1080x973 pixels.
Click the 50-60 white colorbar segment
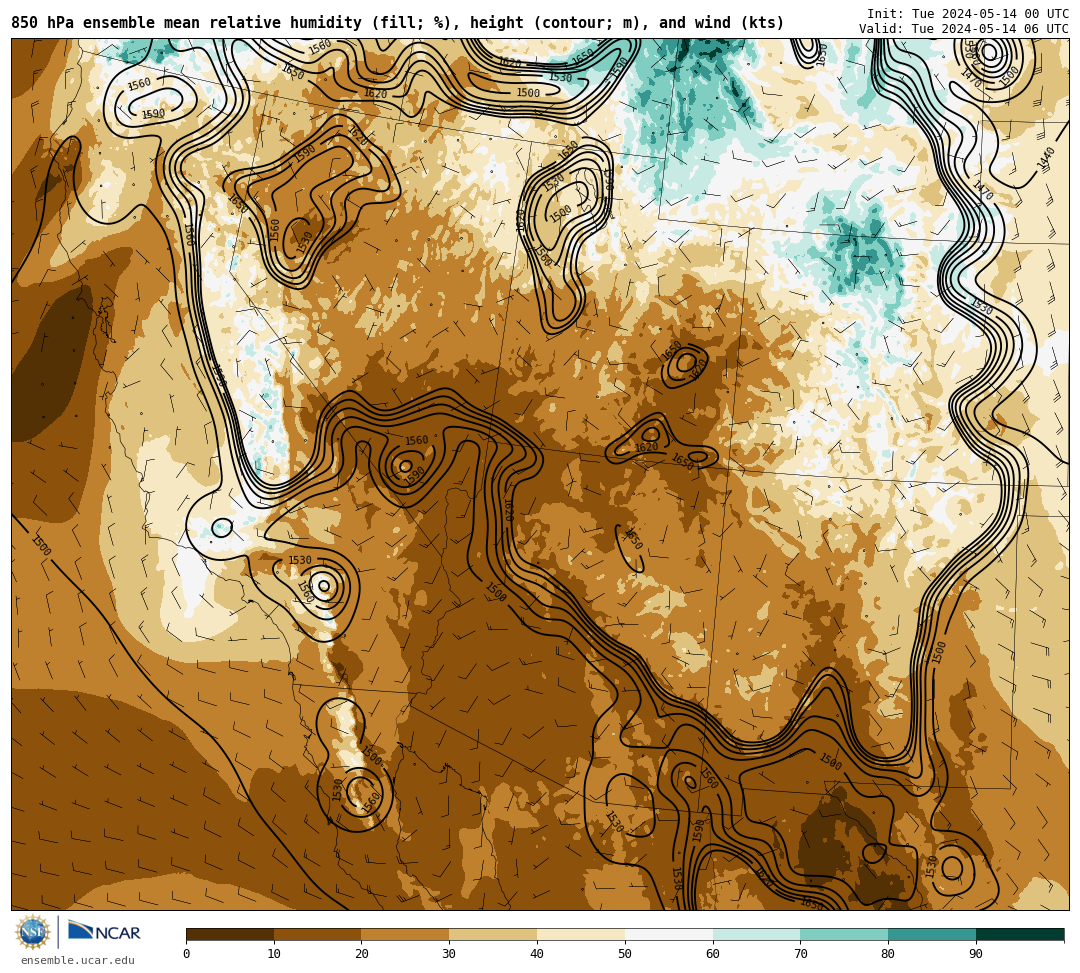[669, 934]
